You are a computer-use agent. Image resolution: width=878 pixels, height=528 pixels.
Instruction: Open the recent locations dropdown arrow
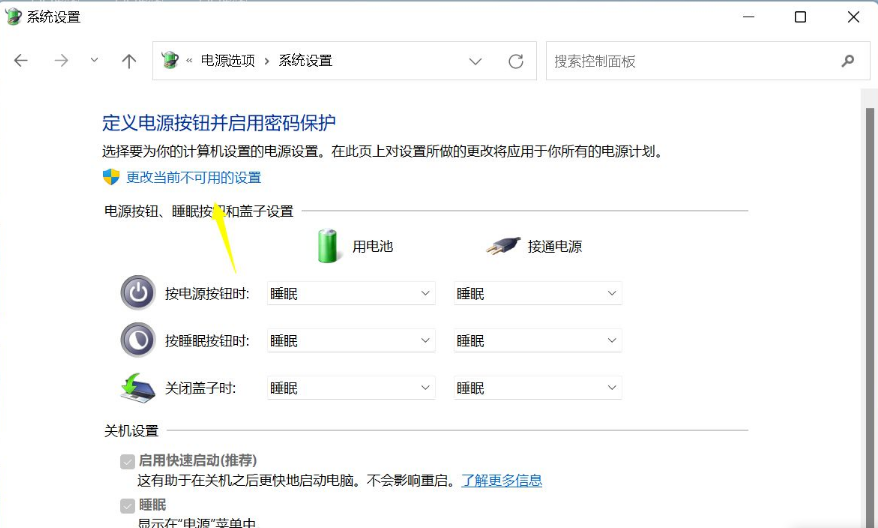pyautogui.click(x=95, y=61)
